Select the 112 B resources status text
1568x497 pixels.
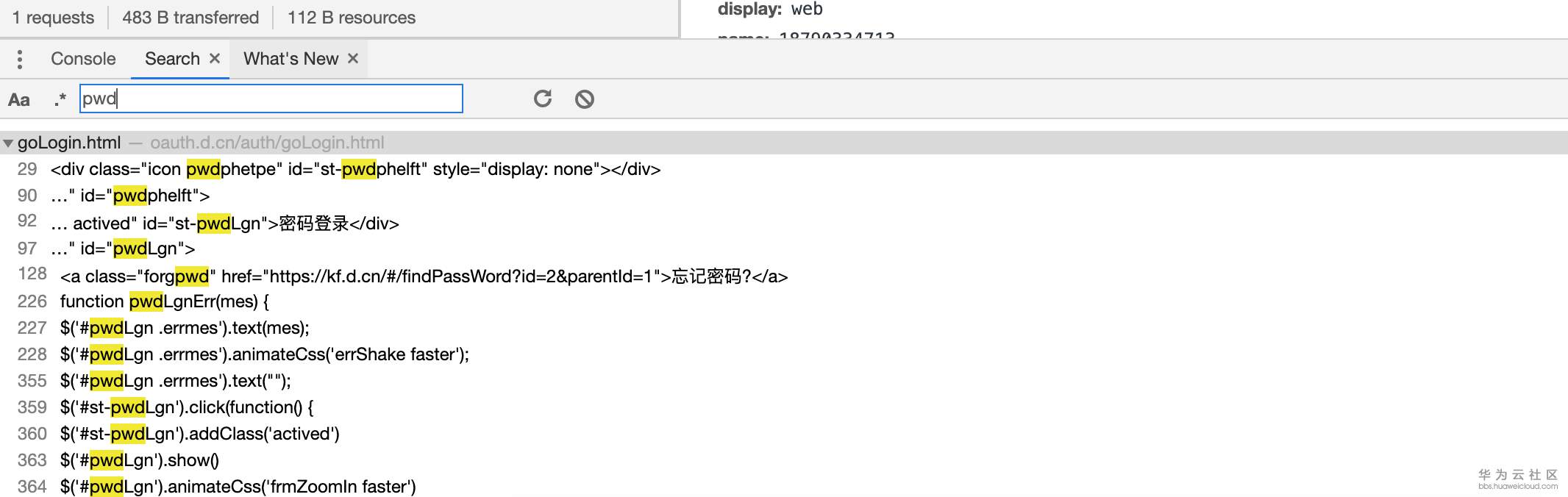coord(352,18)
